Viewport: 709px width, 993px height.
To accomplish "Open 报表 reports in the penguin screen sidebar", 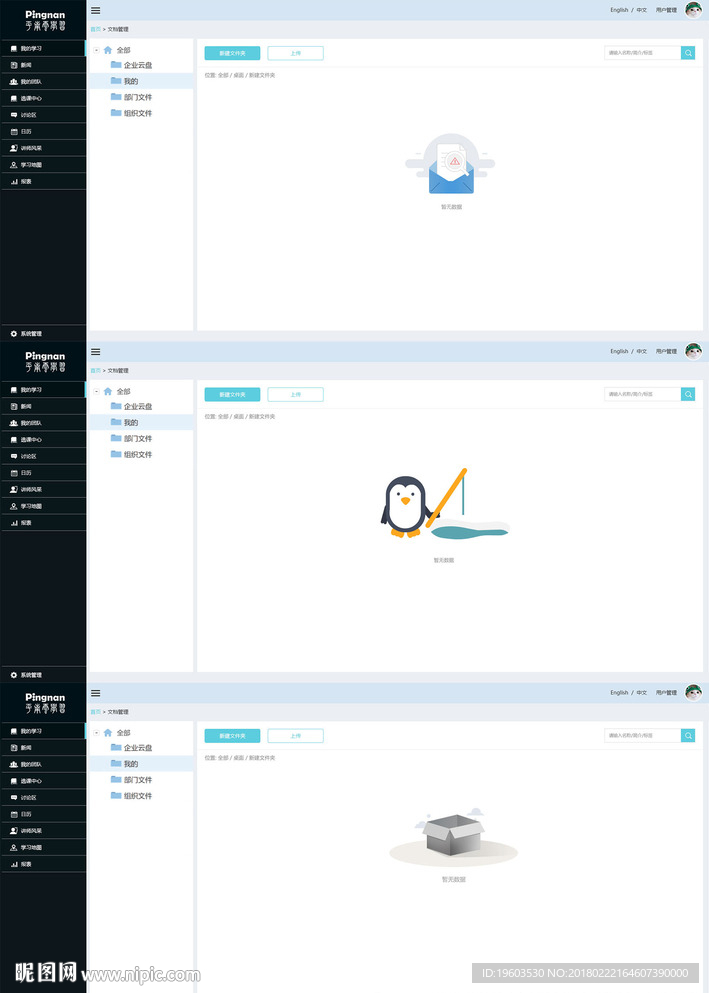I will 42,522.
